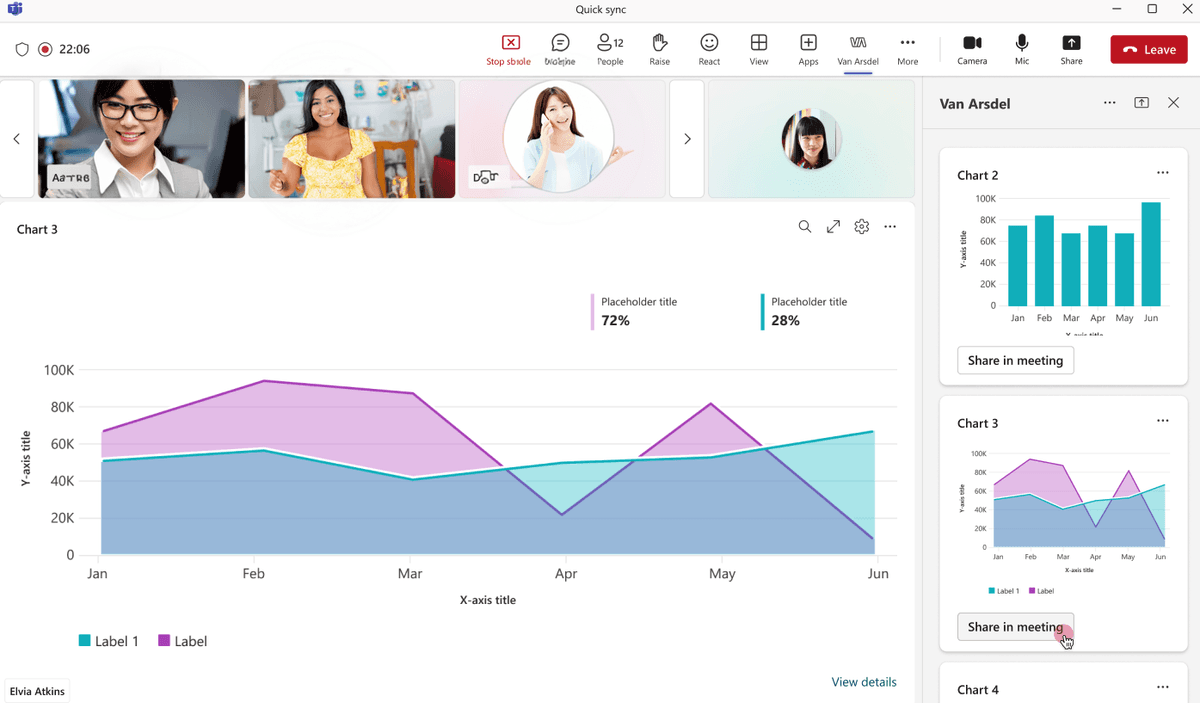Viewport: 1200px width, 703px height.
Task: Close the Van Arsdel side panel
Action: coord(1174,103)
